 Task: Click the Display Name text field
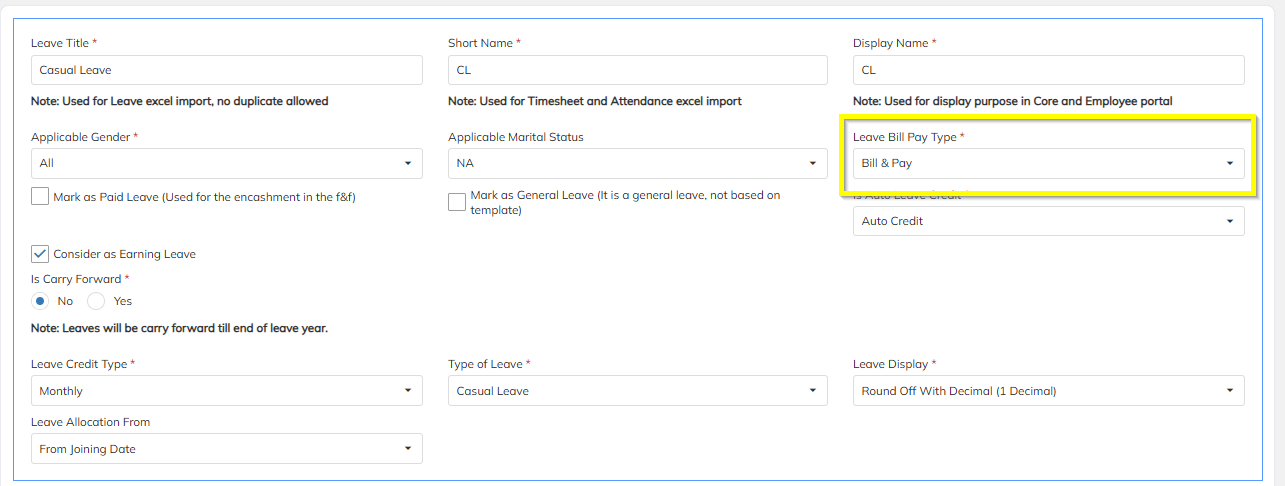point(1048,70)
